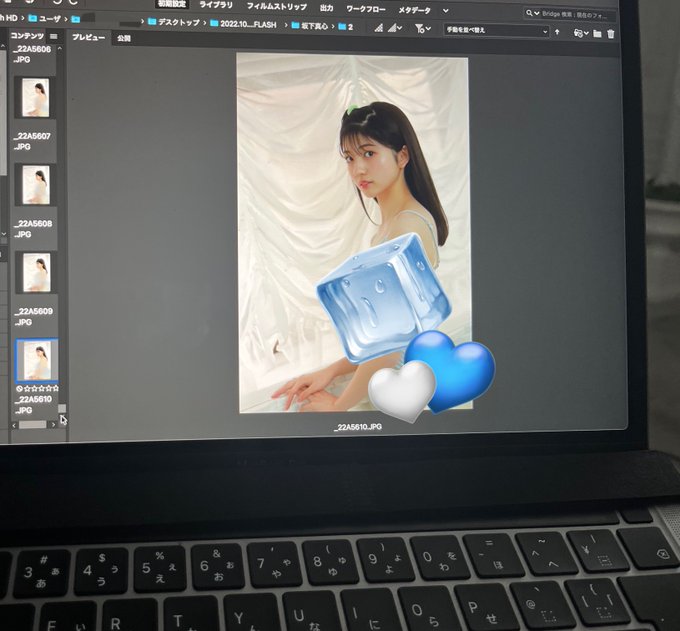Viewport: 680px width, 631px height.
Task: Select thumbnail above _22A5607.JPG label
Action: coord(36,98)
